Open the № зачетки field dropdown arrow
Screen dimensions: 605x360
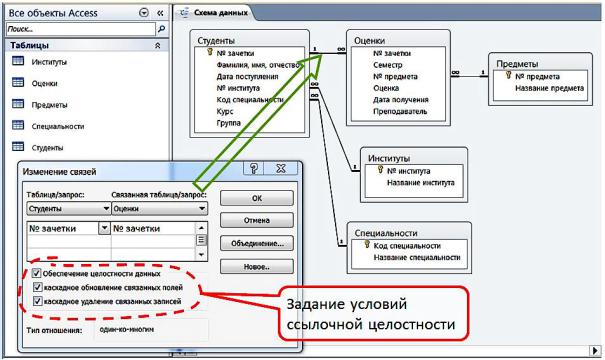[x=104, y=228]
